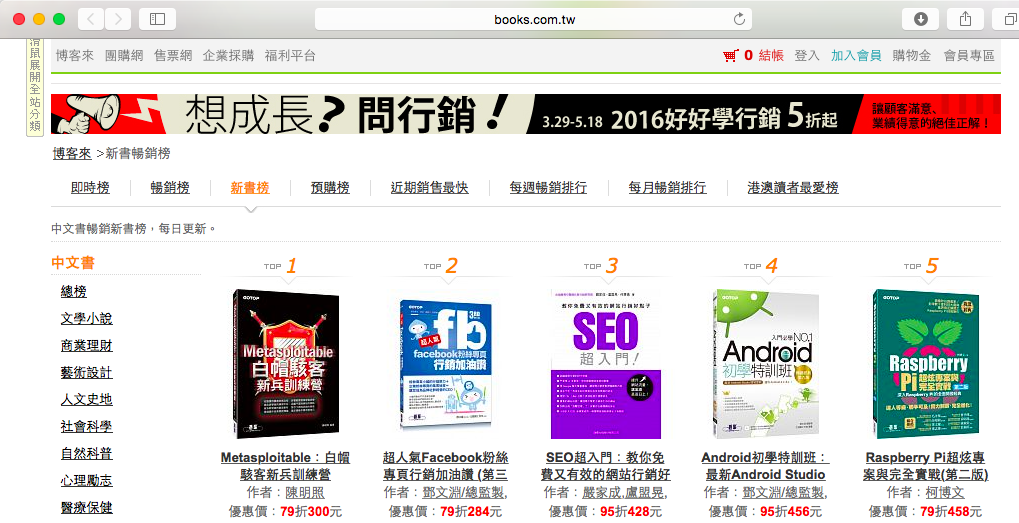1019x523 pixels.
Task: Click 結帳 checkout link
Action: point(771,56)
